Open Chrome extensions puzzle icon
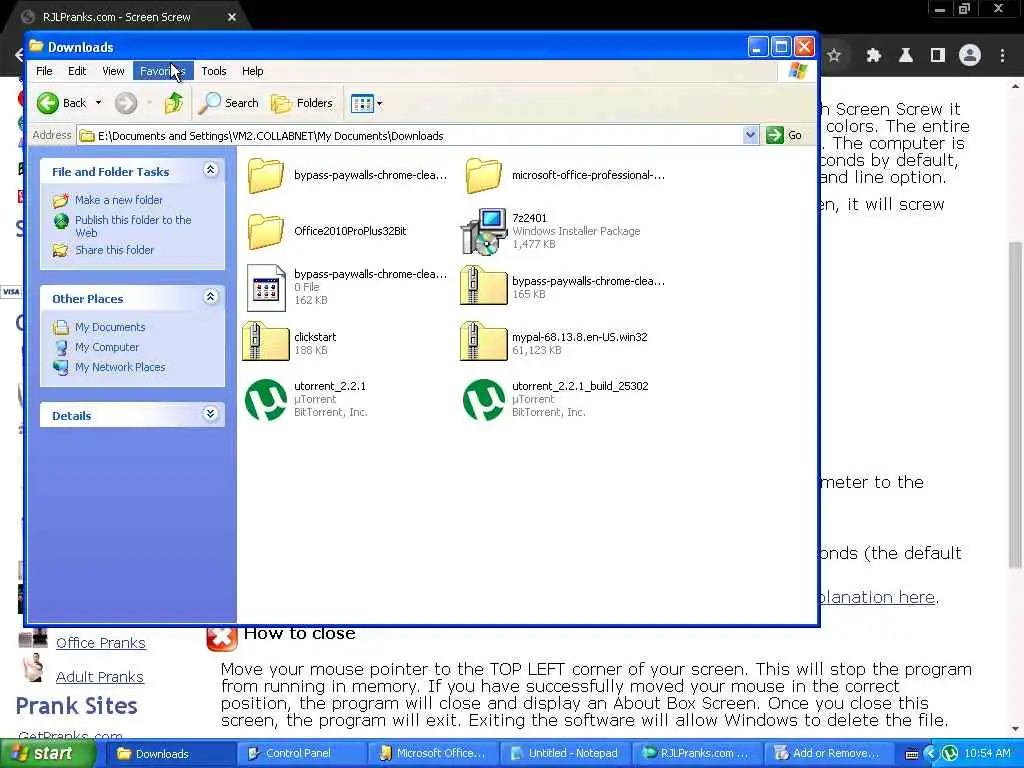This screenshot has height=768, width=1024. pos(874,56)
